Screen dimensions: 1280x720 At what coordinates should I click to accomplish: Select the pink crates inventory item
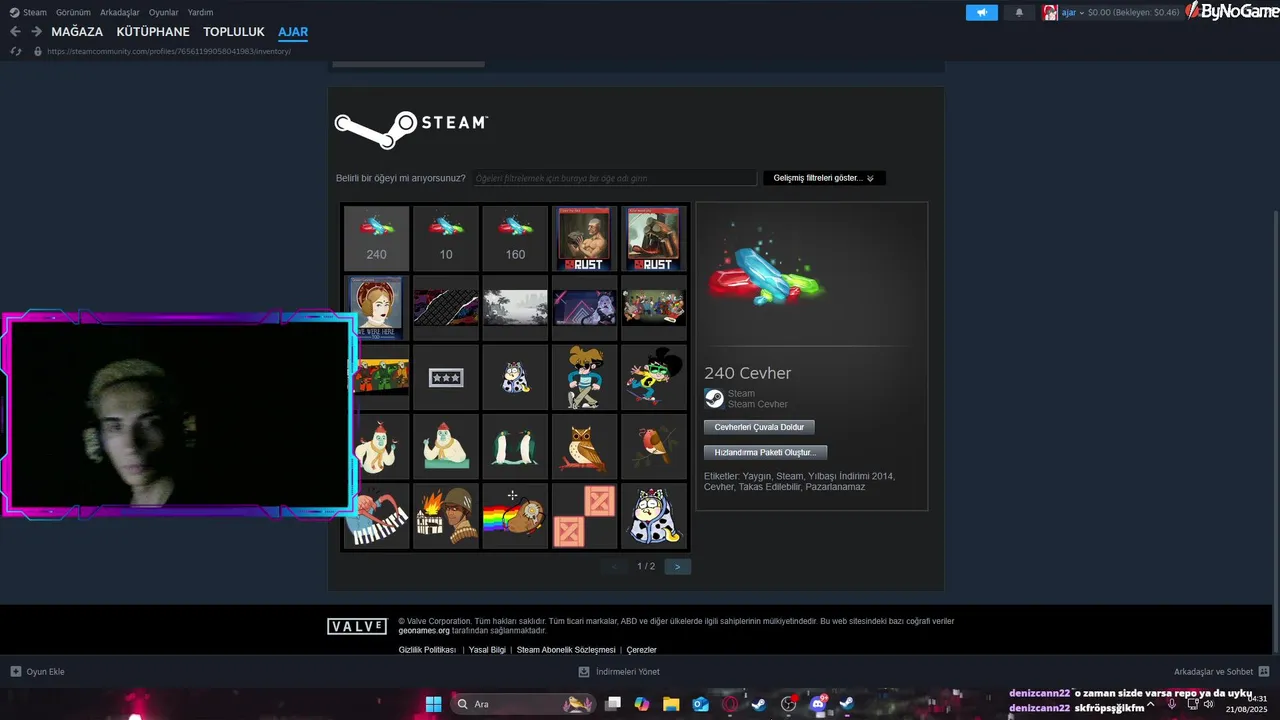(584, 516)
